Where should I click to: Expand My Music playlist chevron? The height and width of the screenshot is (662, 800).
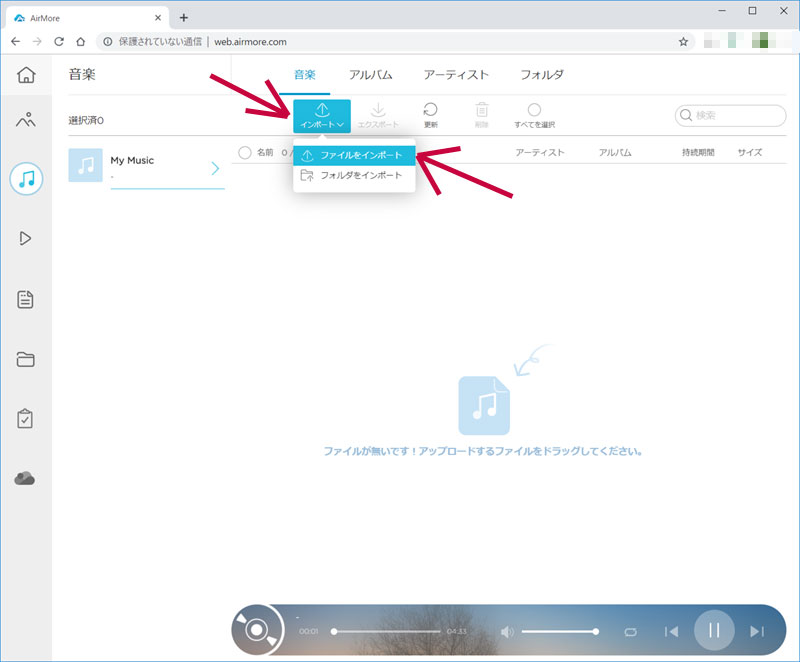(215, 168)
